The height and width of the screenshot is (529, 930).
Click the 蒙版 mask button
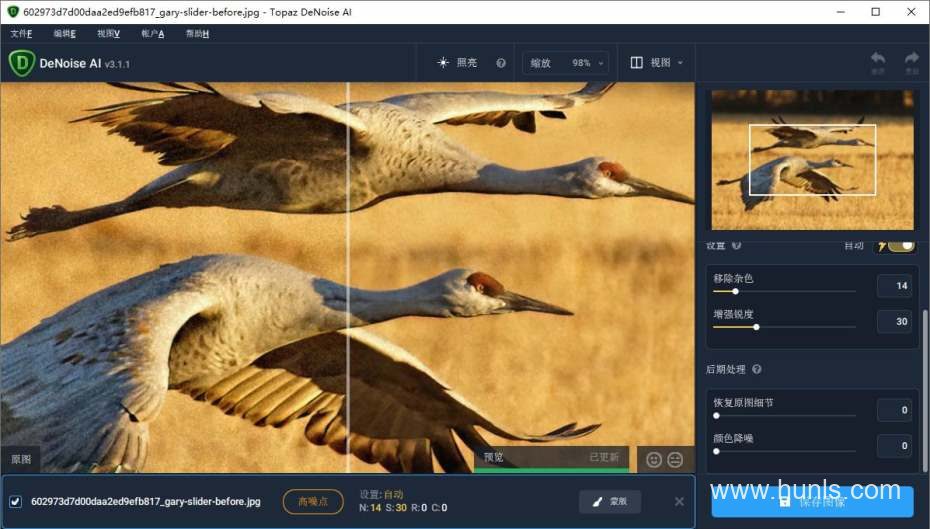(x=610, y=502)
